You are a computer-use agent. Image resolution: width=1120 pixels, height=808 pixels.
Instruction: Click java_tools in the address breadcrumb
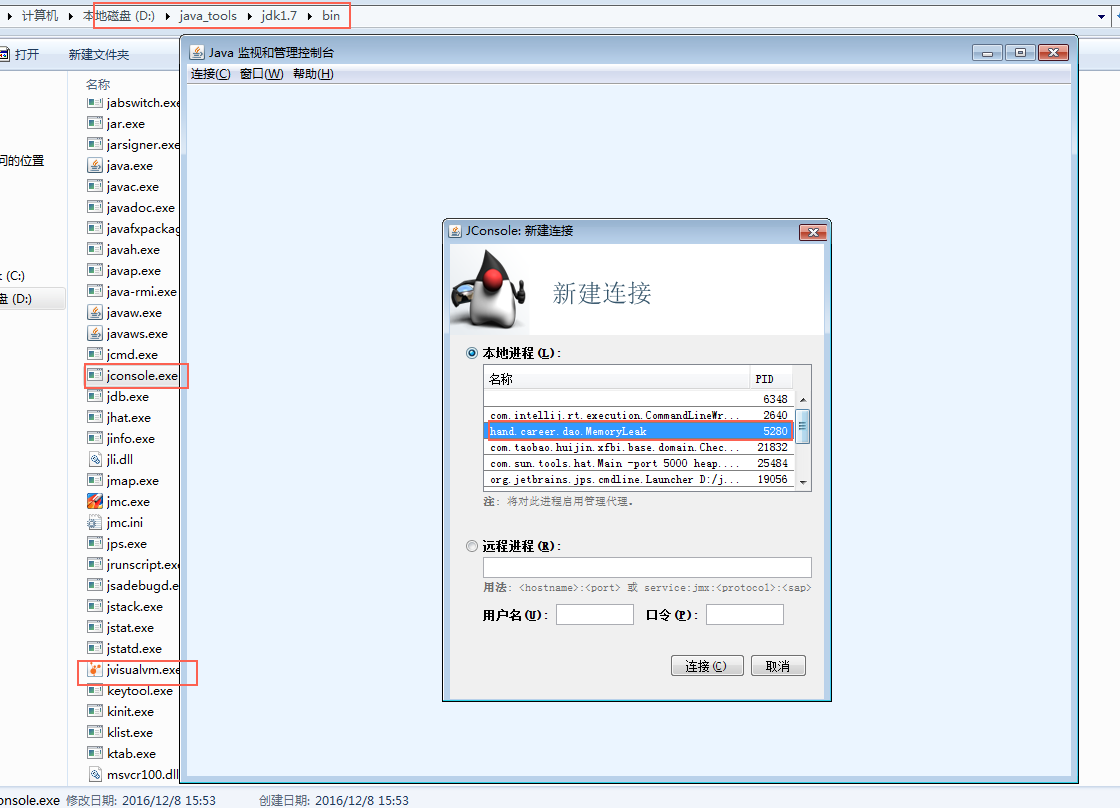tap(208, 16)
